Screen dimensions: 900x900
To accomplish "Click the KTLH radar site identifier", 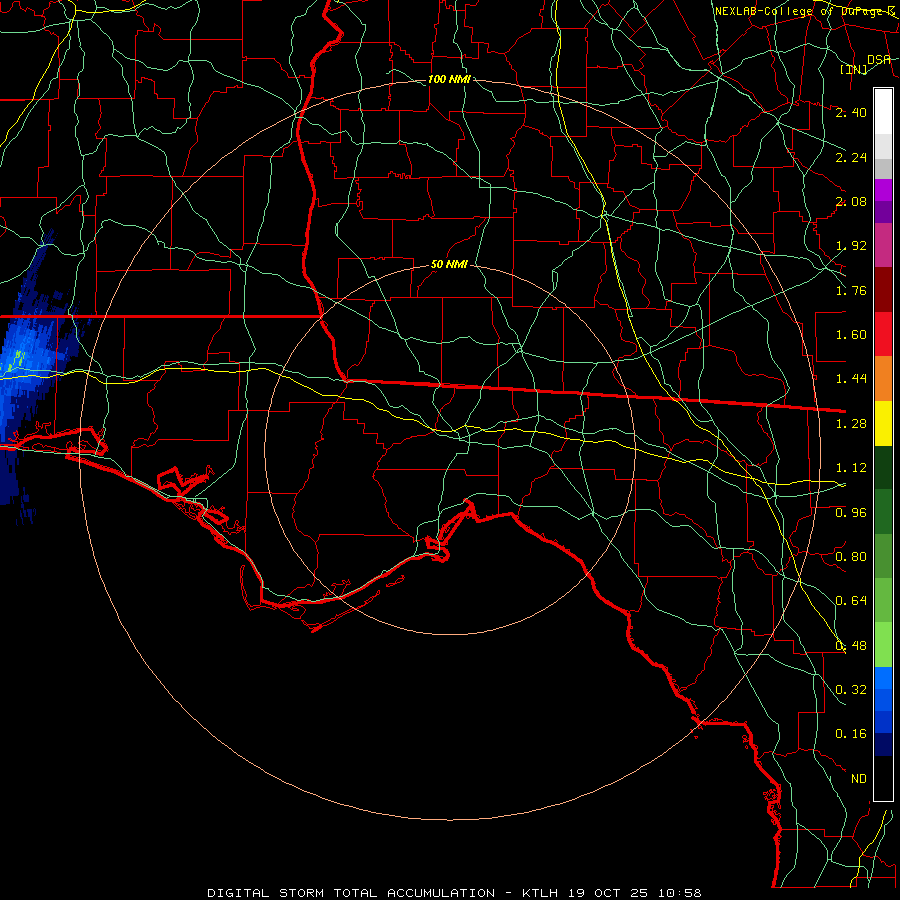I will pos(540,893).
